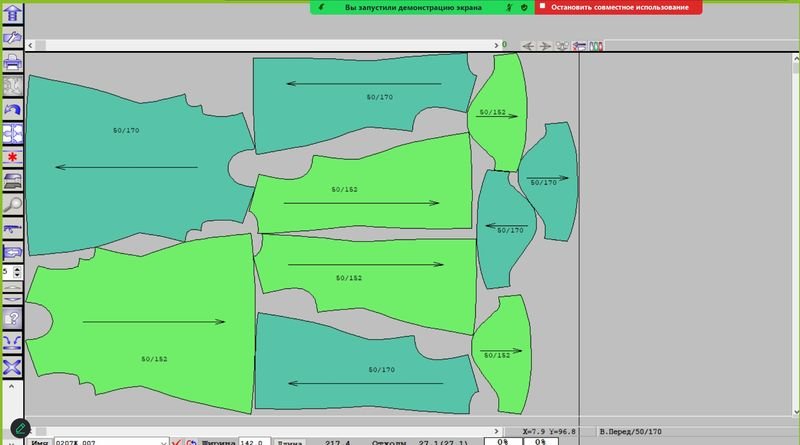Click the gray left arrow navigation icon
The width and height of the screenshot is (800, 445).
click(x=528, y=46)
